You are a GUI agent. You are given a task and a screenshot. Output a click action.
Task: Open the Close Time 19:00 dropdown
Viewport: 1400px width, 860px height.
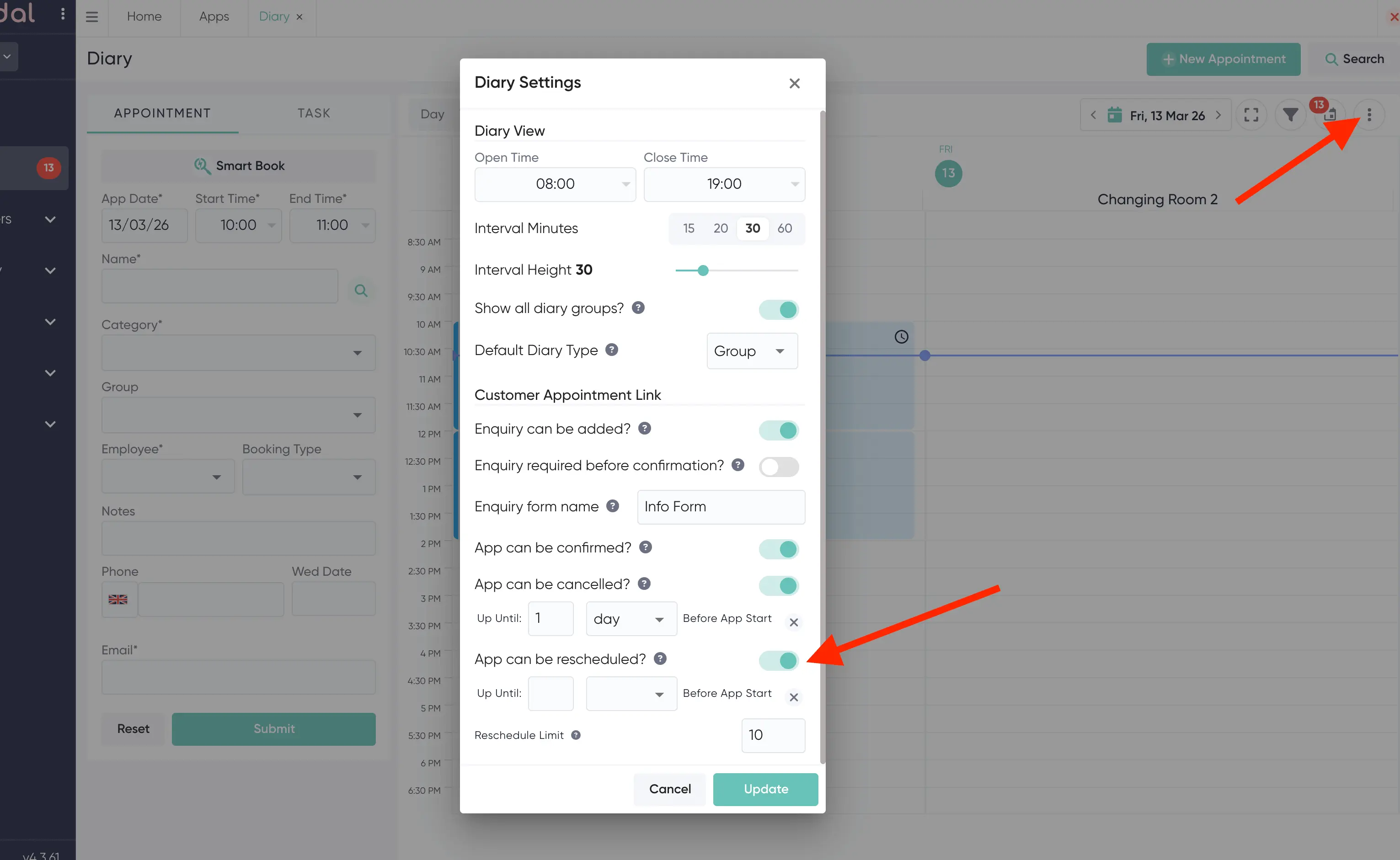coord(724,184)
